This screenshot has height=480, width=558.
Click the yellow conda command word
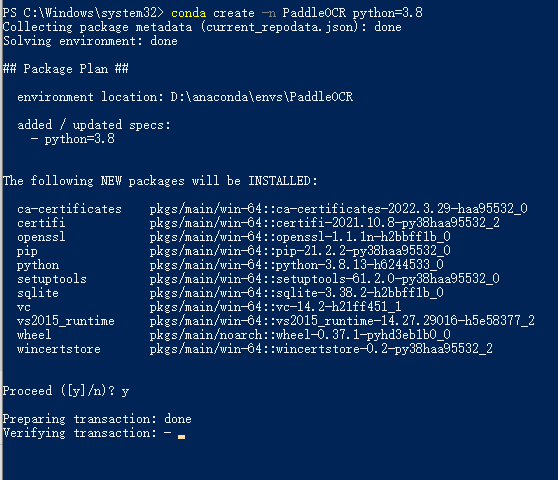click(x=188, y=13)
